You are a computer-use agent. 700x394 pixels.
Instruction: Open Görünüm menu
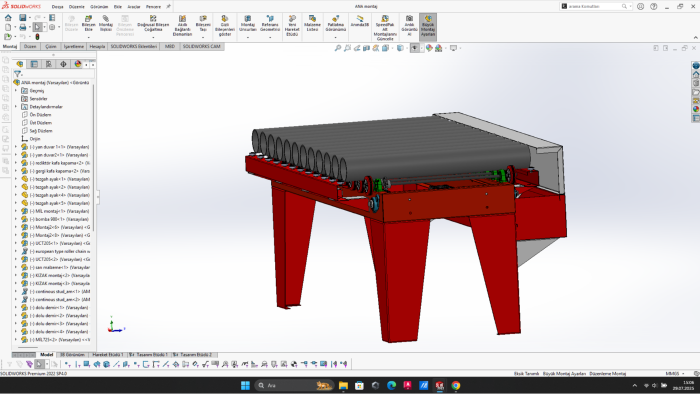point(99,7)
